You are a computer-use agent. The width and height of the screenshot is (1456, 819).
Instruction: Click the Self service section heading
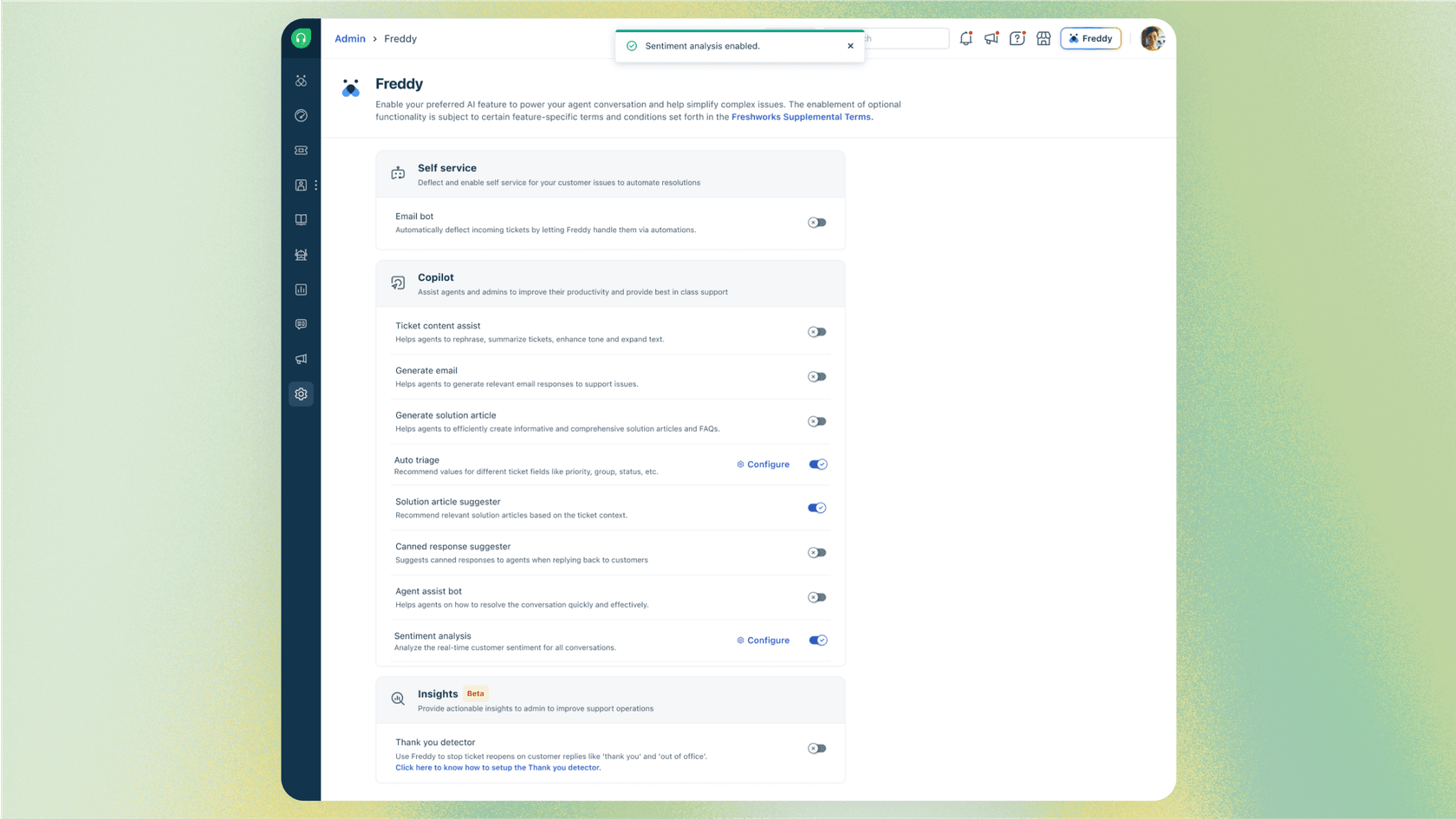447,168
